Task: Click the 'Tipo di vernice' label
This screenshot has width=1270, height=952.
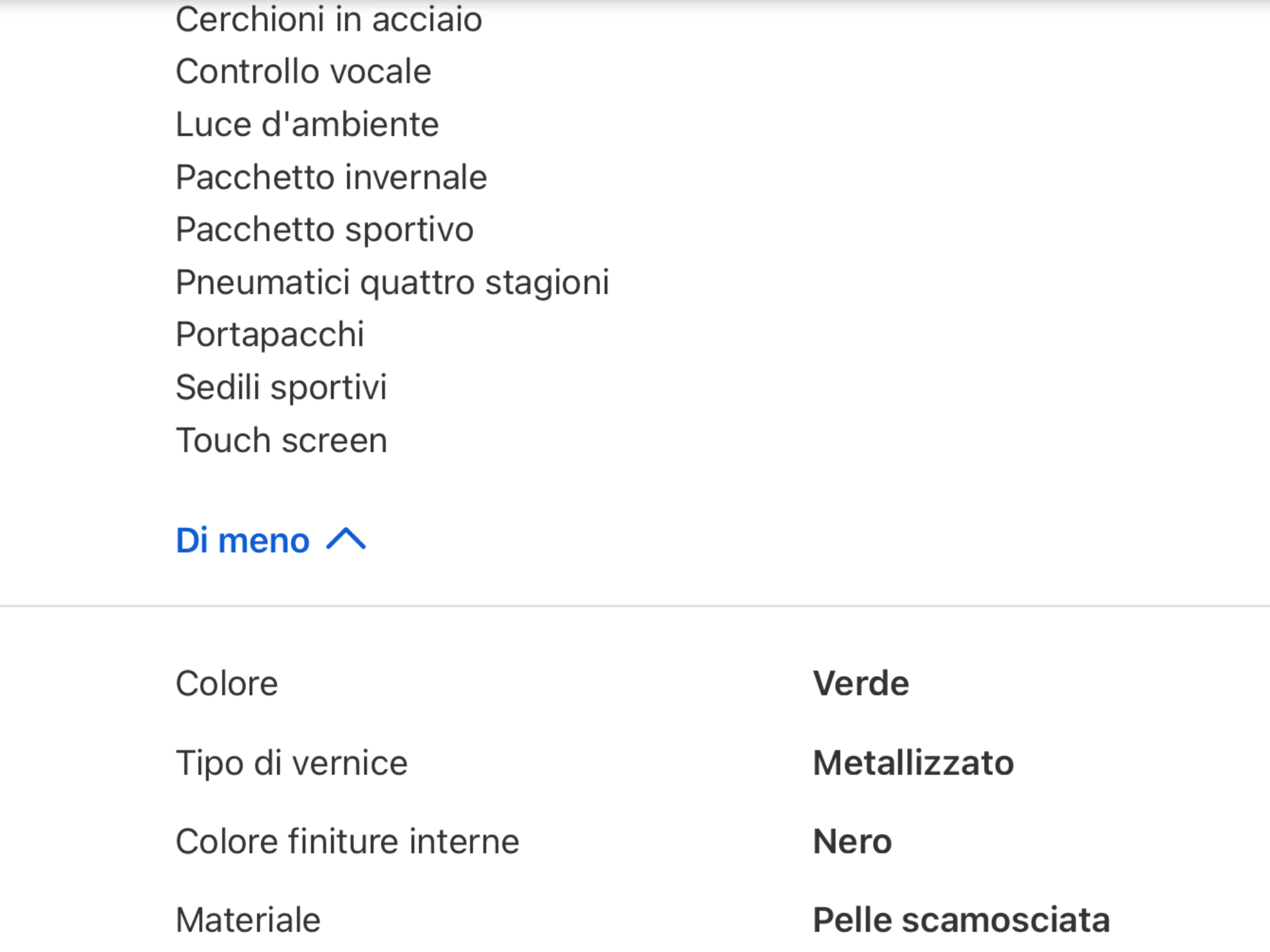Action: [x=291, y=762]
